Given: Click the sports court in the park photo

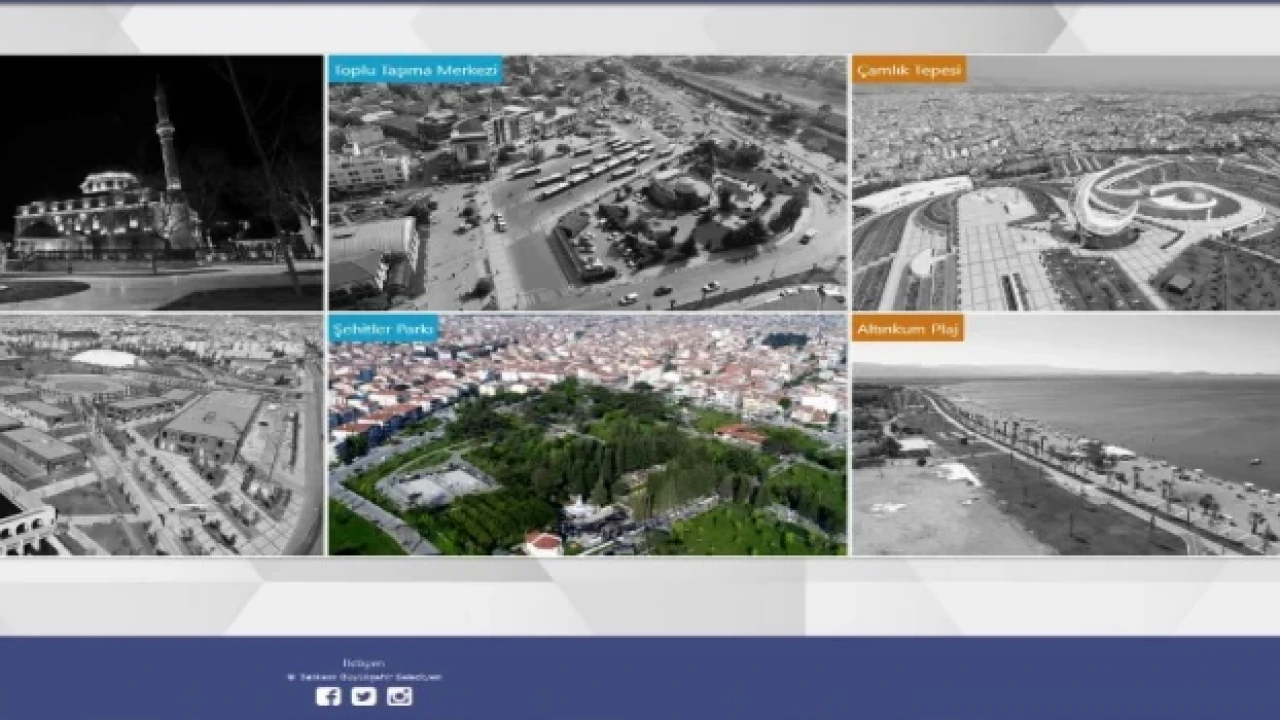Looking at the screenshot, I should (x=436, y=487).
